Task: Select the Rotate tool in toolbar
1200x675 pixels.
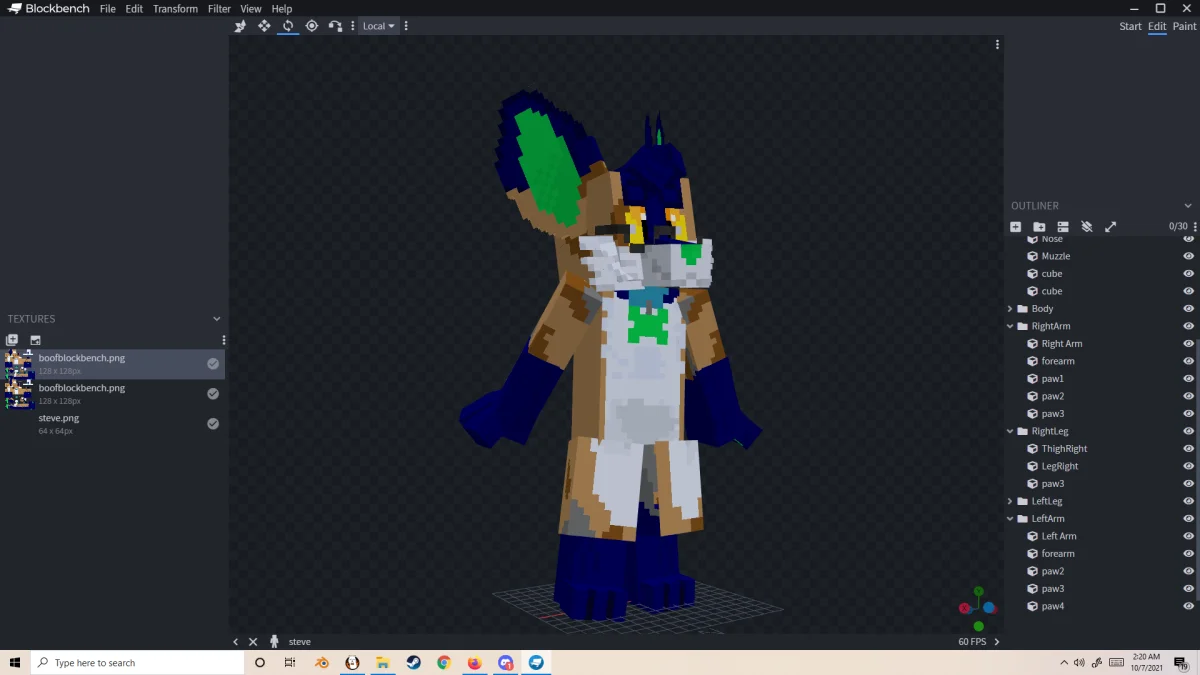Action: tap(288, 26)
